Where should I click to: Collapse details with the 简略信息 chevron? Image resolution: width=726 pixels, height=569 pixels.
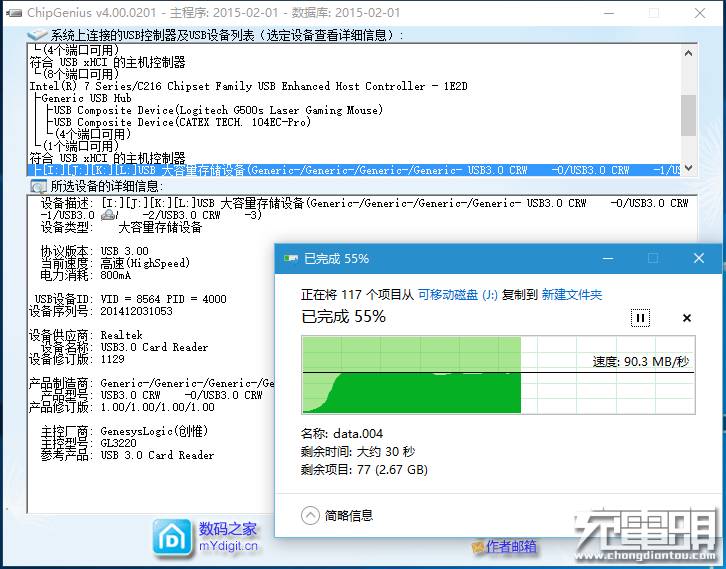click(x=310, y=515)
